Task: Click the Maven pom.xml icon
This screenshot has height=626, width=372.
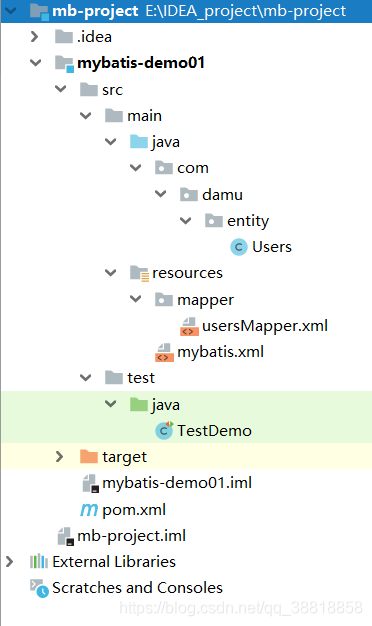Action: pyautogui.click(x=89, y=510)
